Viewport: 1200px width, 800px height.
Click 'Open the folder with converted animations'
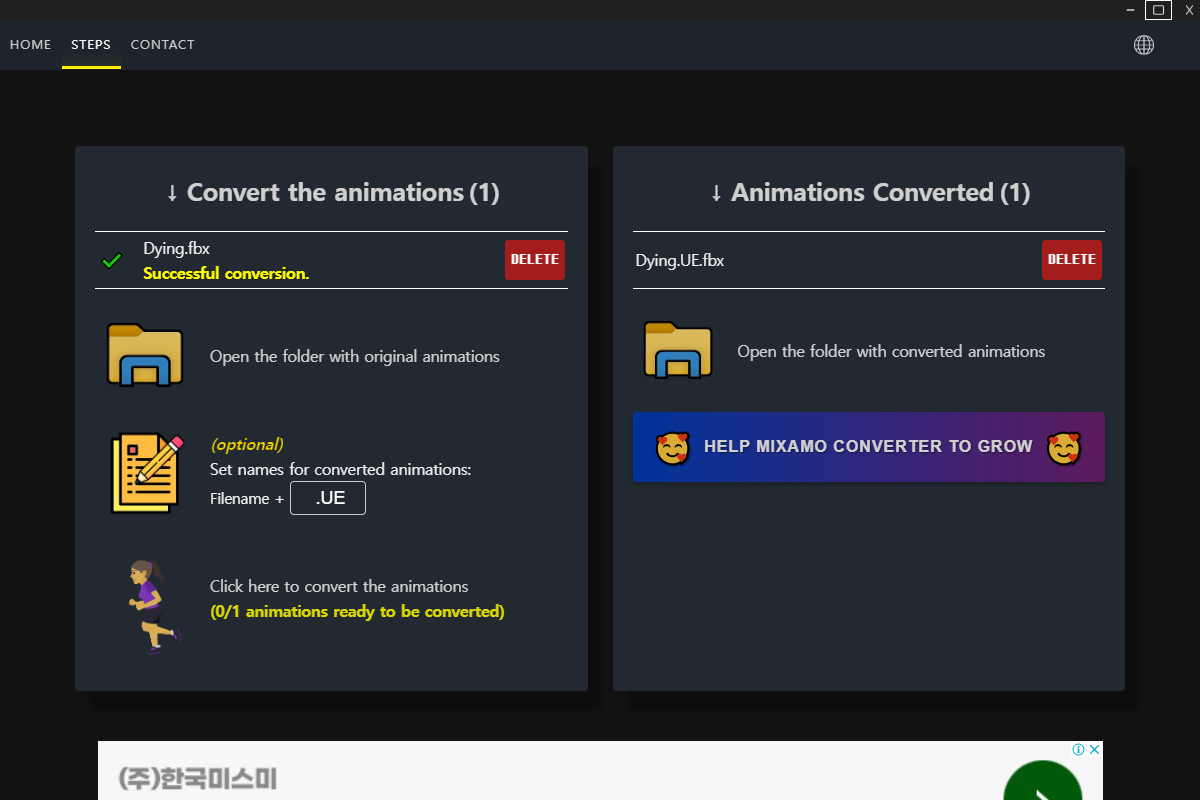click(x=891, y=351)
